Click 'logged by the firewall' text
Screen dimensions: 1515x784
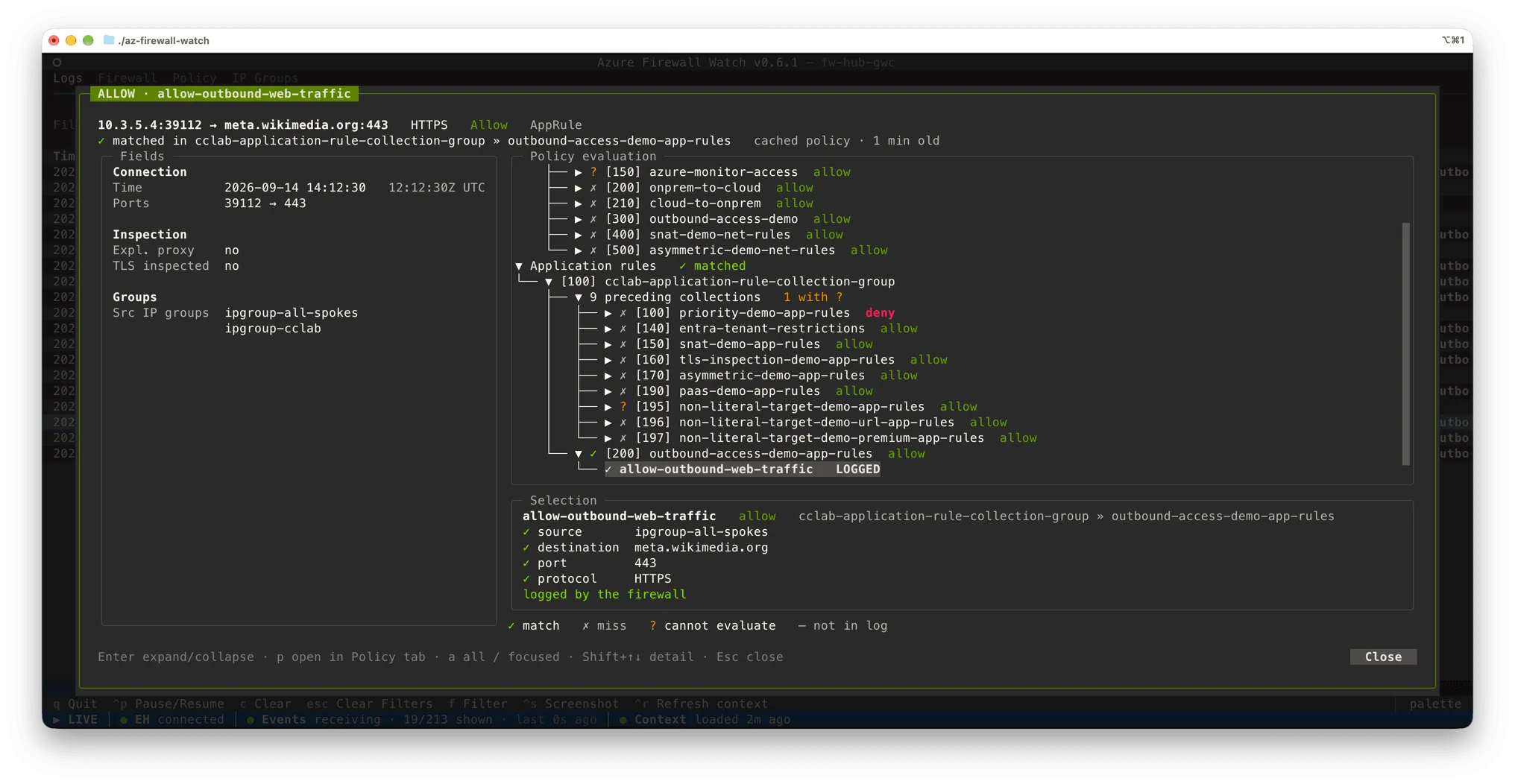(605, 595)
